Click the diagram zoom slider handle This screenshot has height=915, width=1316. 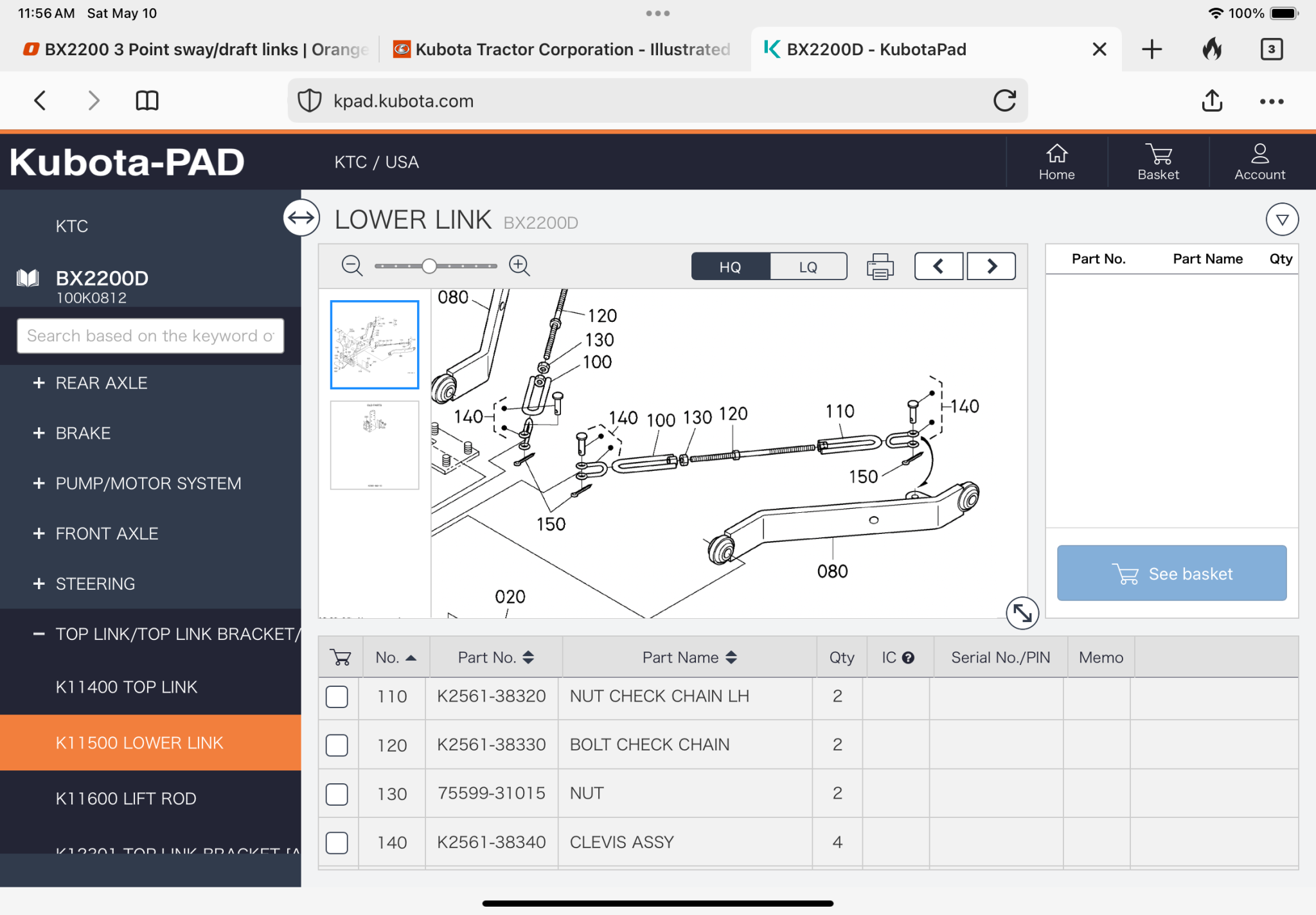(429, 266)
